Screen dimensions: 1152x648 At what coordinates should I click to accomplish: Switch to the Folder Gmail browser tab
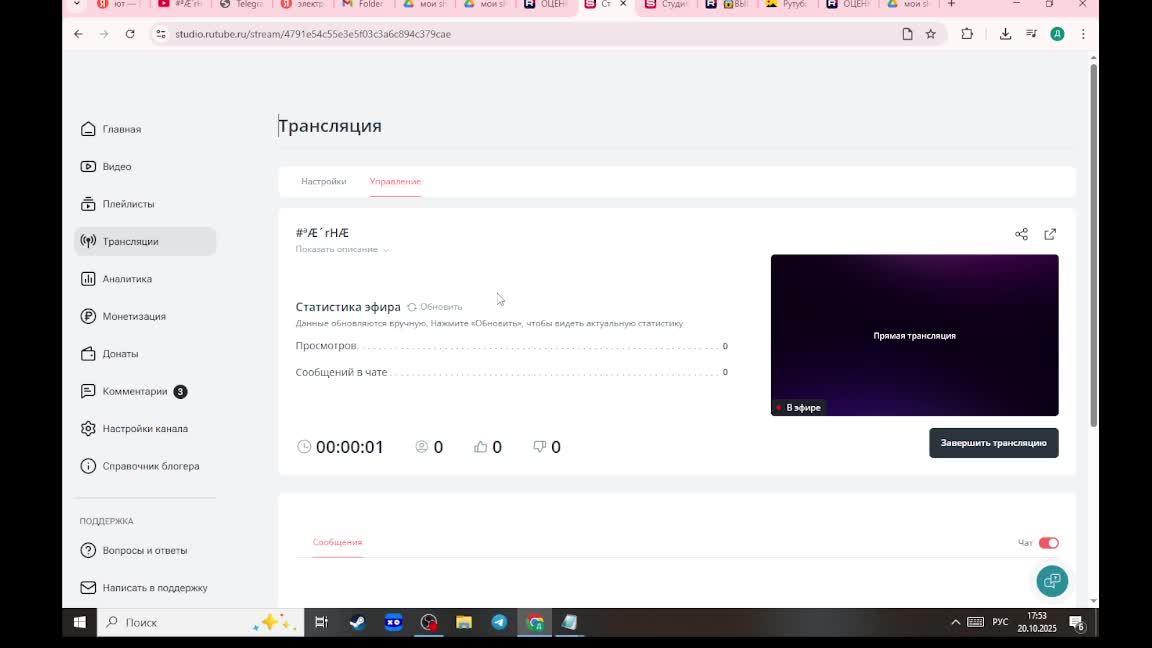pos(364,4)
